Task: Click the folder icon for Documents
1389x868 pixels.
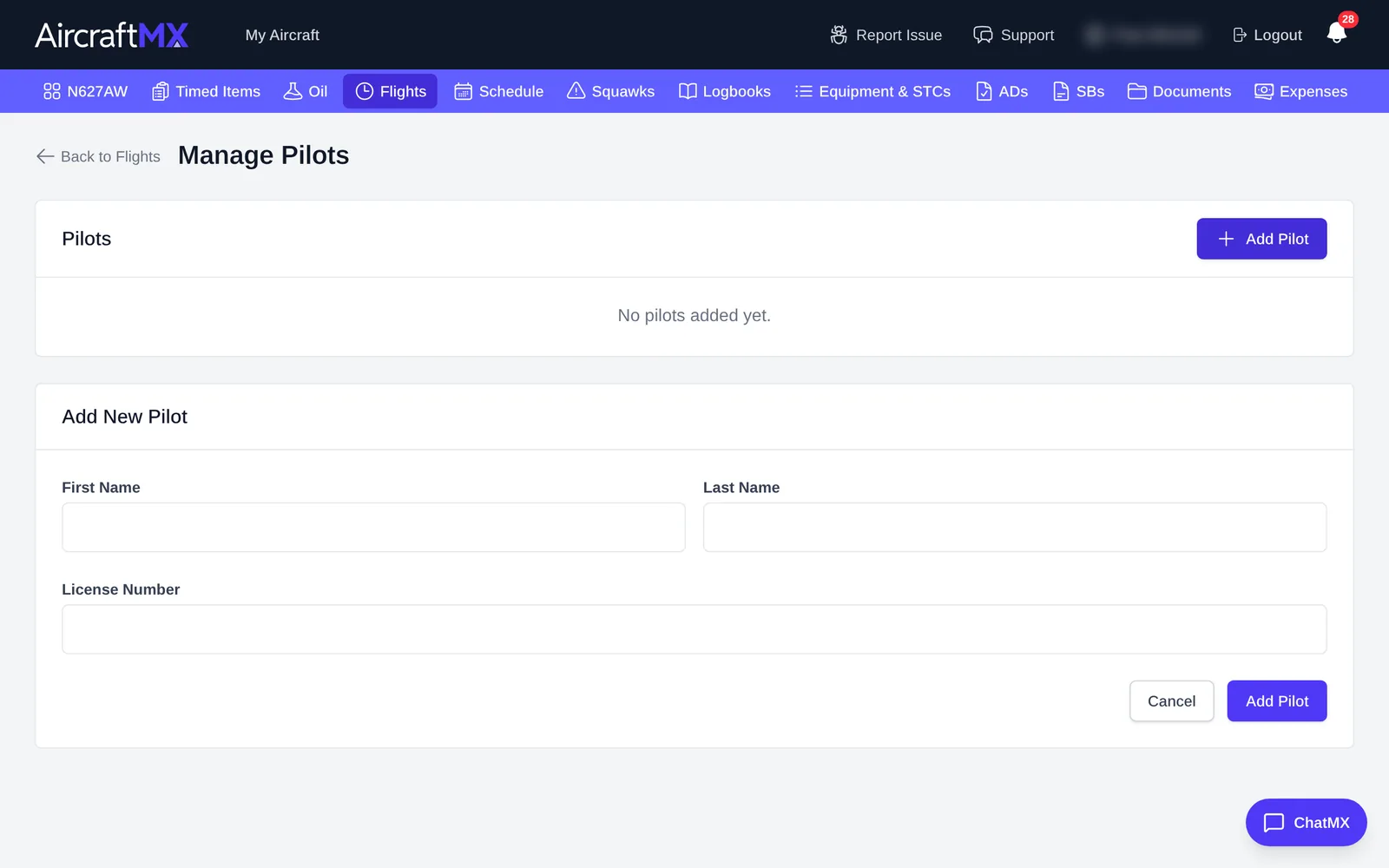Action: pyautogui.click(x=1137, y=91)
